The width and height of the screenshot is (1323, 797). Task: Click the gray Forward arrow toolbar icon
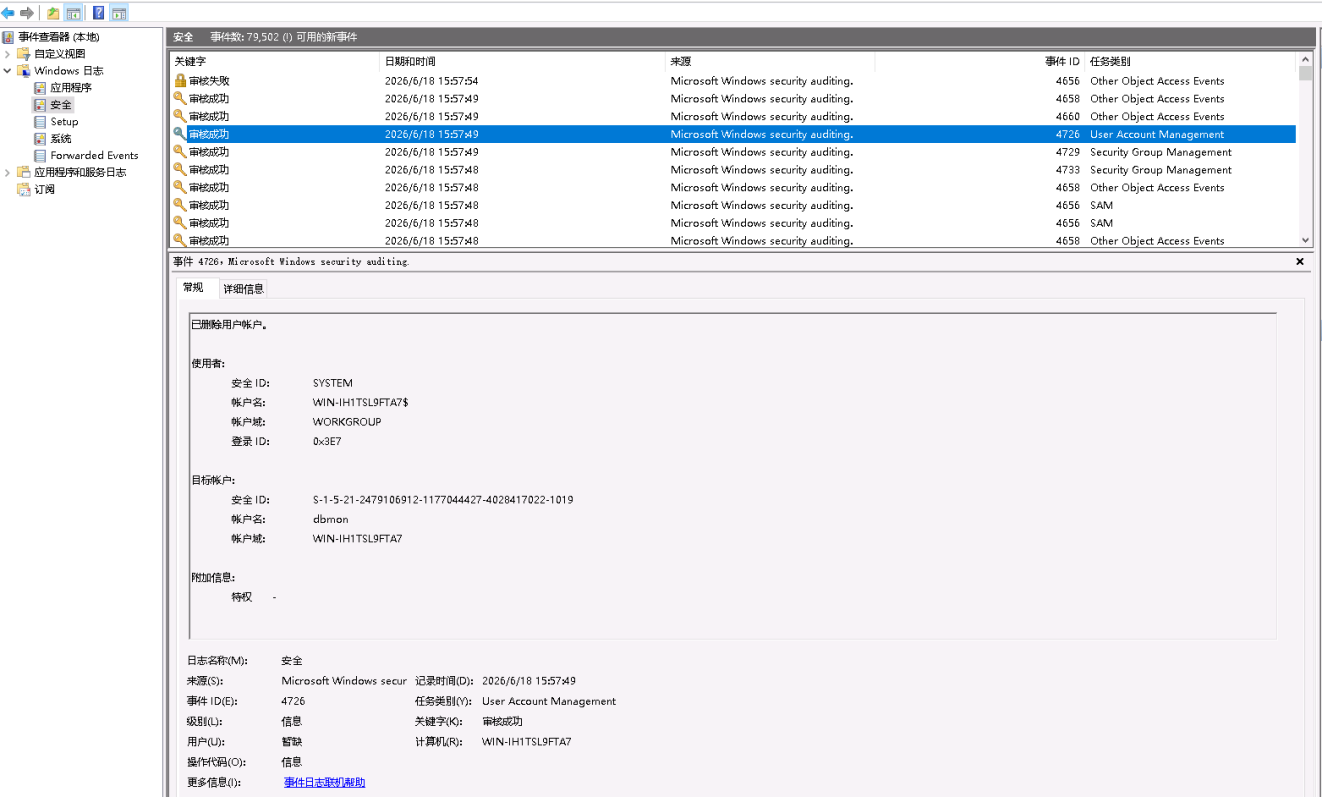(x=27, y=13)
